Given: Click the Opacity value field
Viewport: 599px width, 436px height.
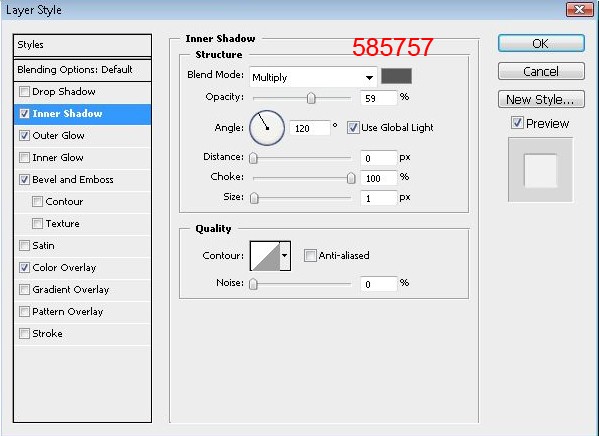Looking at the screenshot, I should pyautogui.click(x=379, y=98).
